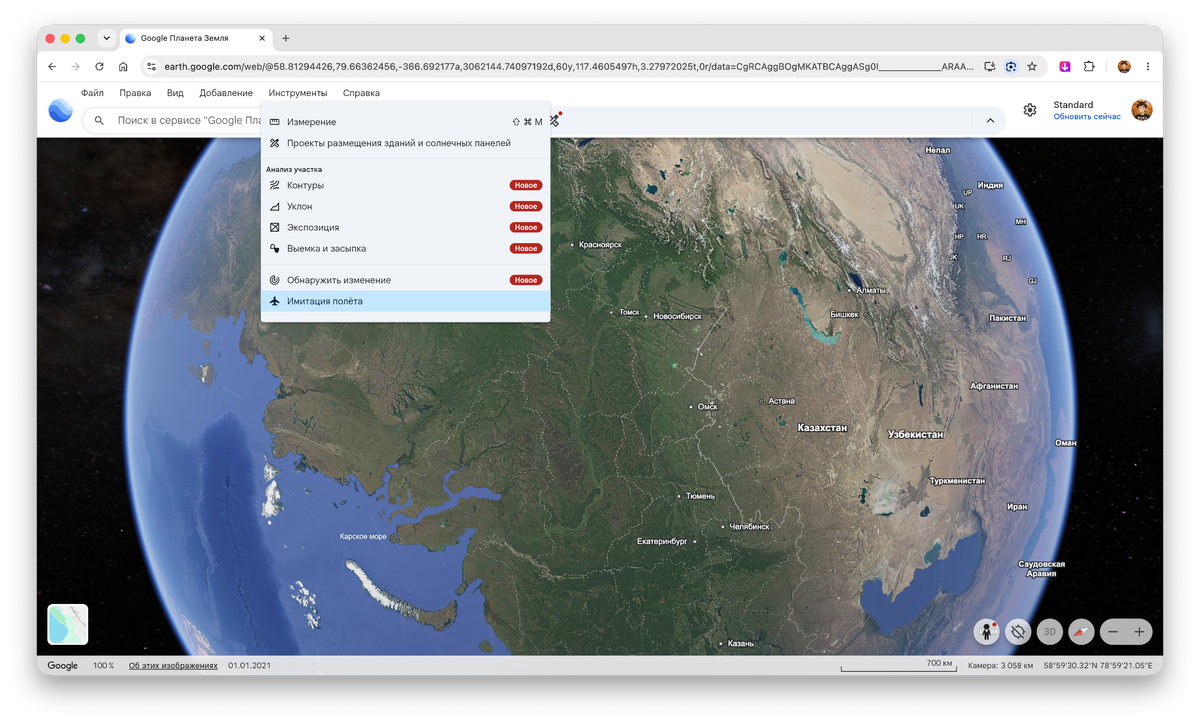Select Экспозиция from the menu

point(405,227)
